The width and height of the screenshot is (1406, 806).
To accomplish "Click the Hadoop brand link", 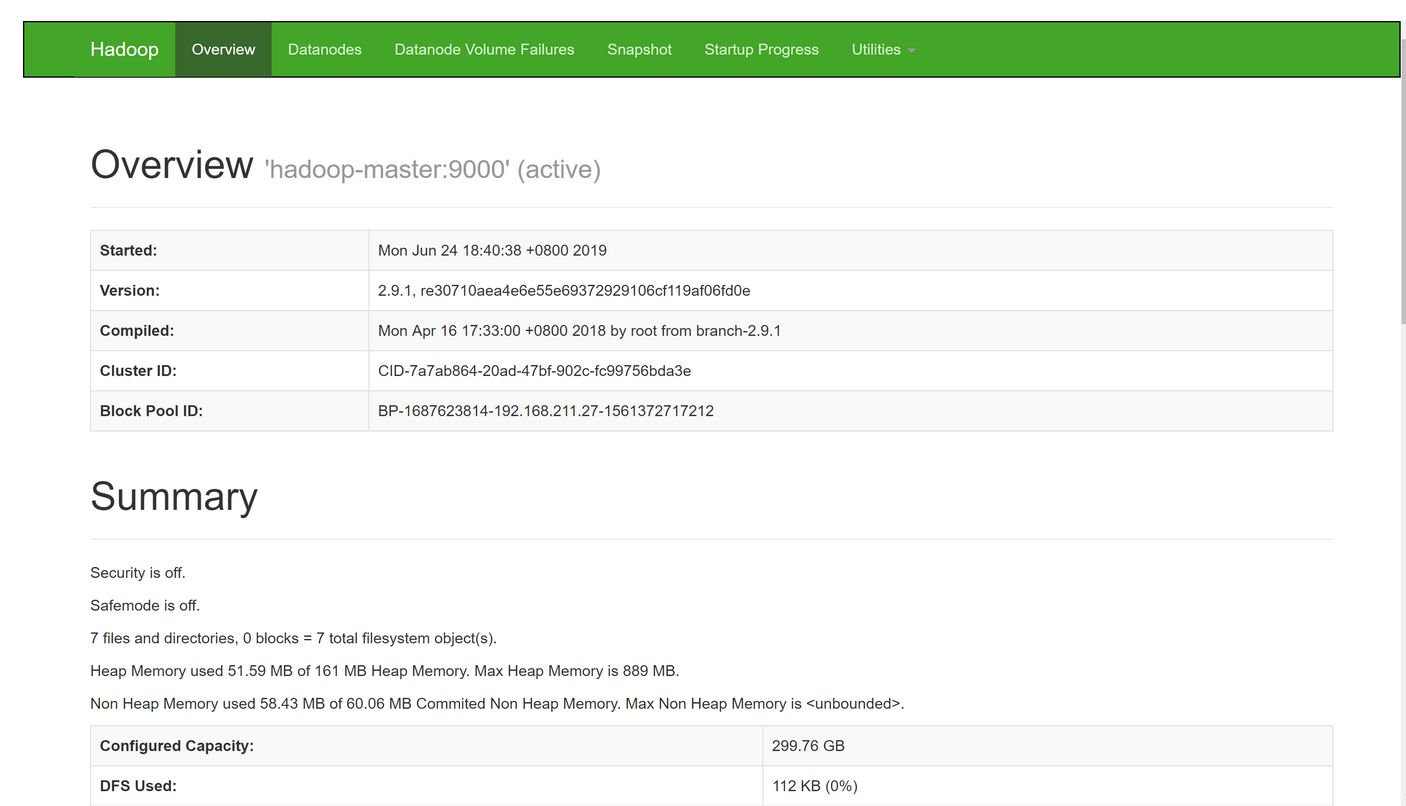I will pos(124,49).
